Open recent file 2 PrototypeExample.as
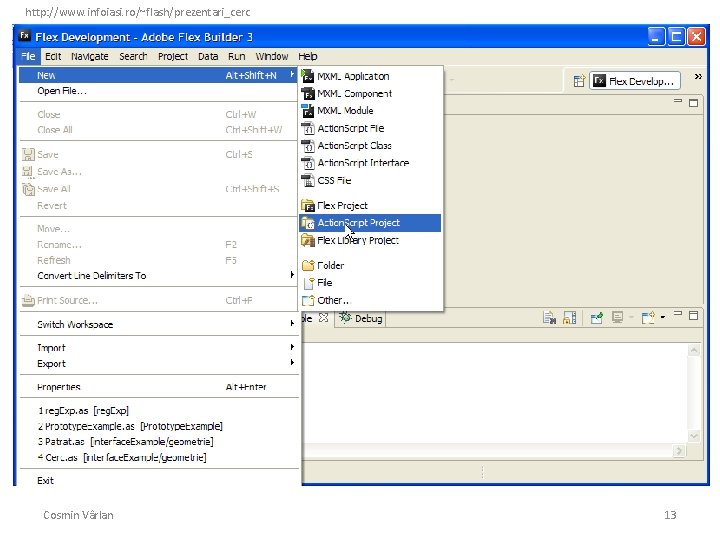The width and height of the screenshot is (720, 540). click(x=158, y=426)
